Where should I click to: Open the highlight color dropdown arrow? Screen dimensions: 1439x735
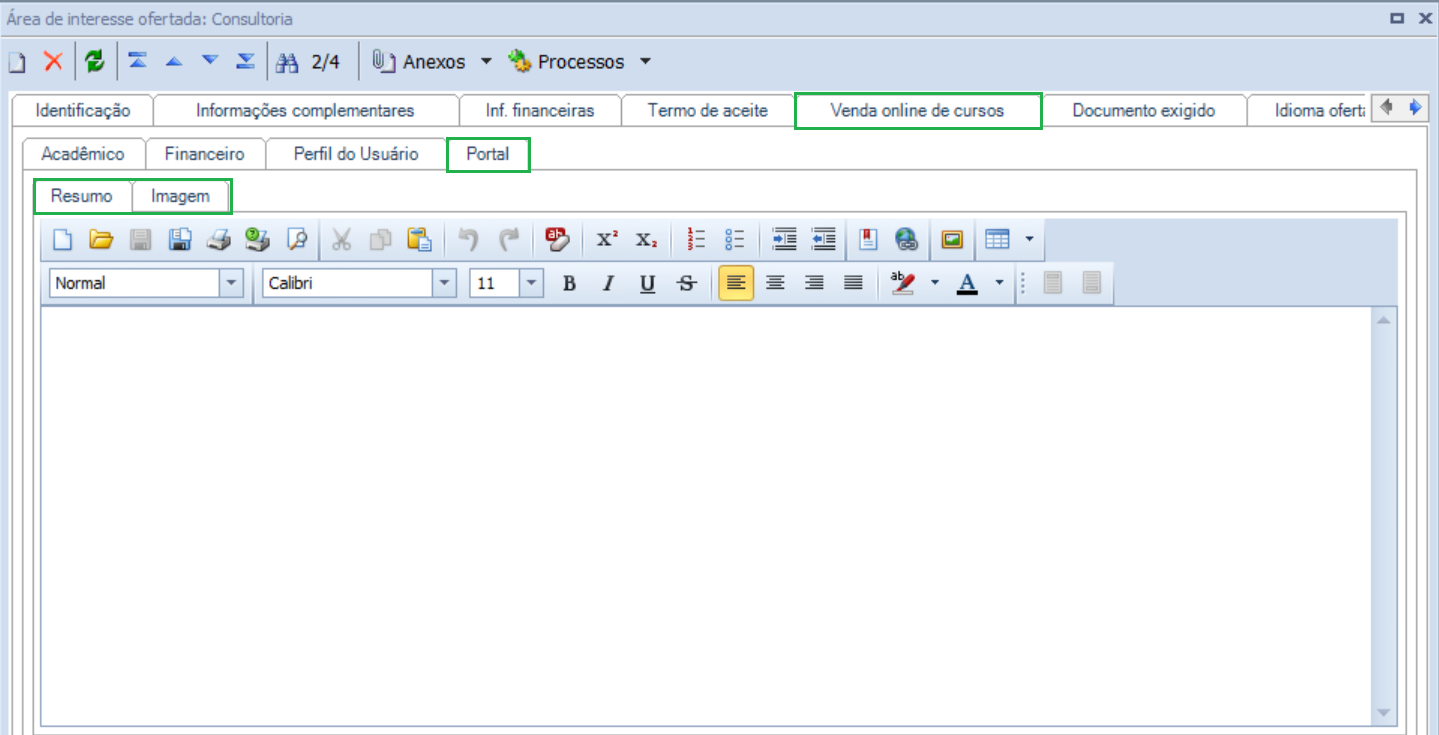click(935, 283)
